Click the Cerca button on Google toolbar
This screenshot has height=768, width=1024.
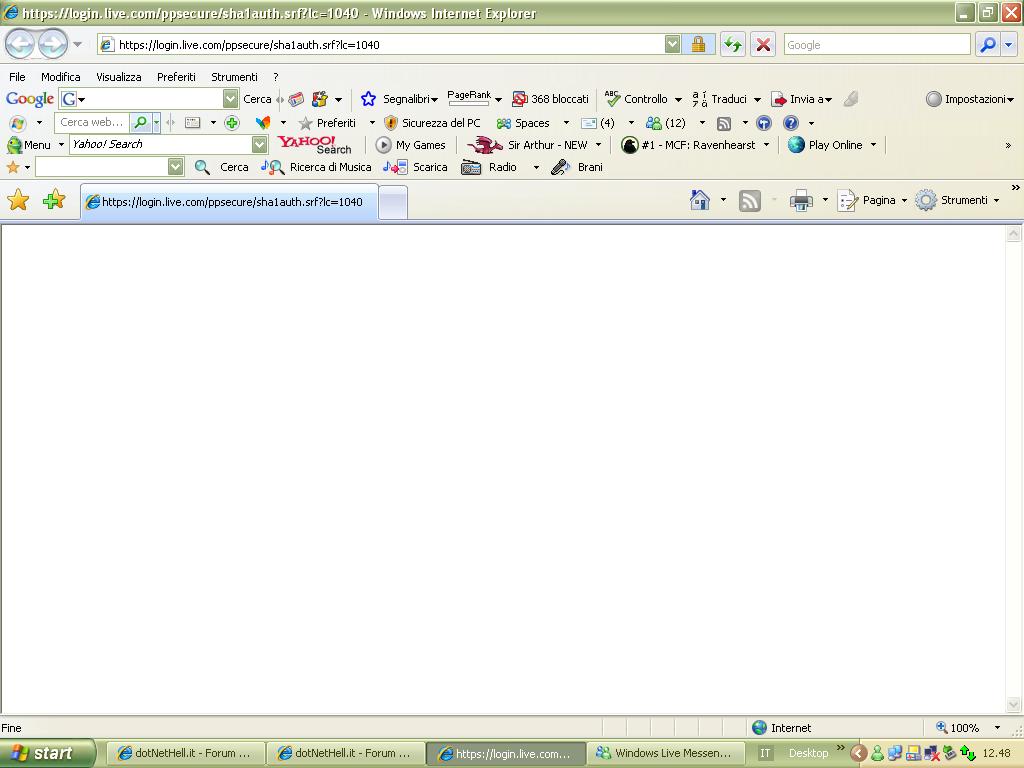point(257,99)
